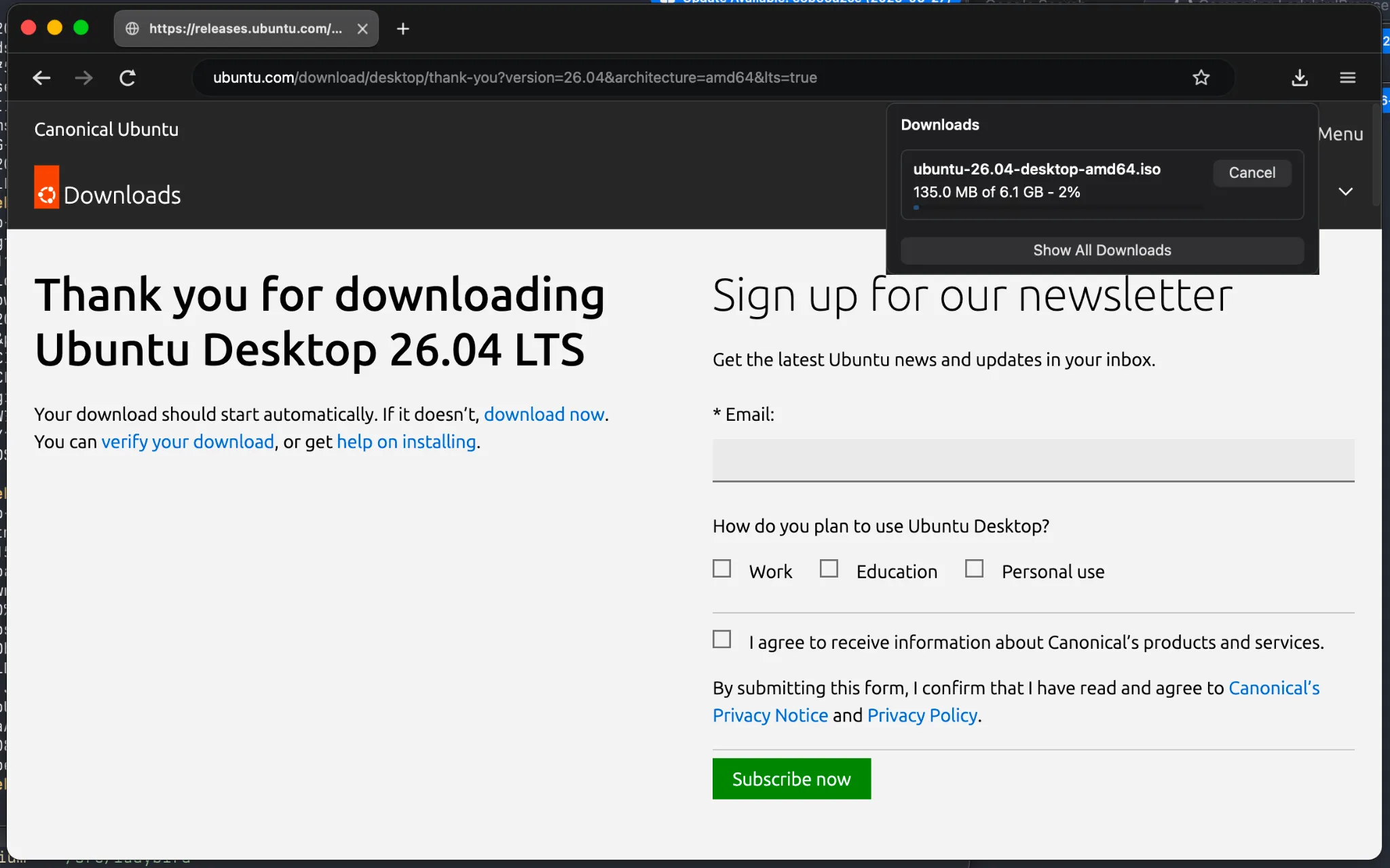Tick the agree to receive information checkbox
This screenshot has width=1390, height=868.
pyautogui.click(x=721, y=639)
